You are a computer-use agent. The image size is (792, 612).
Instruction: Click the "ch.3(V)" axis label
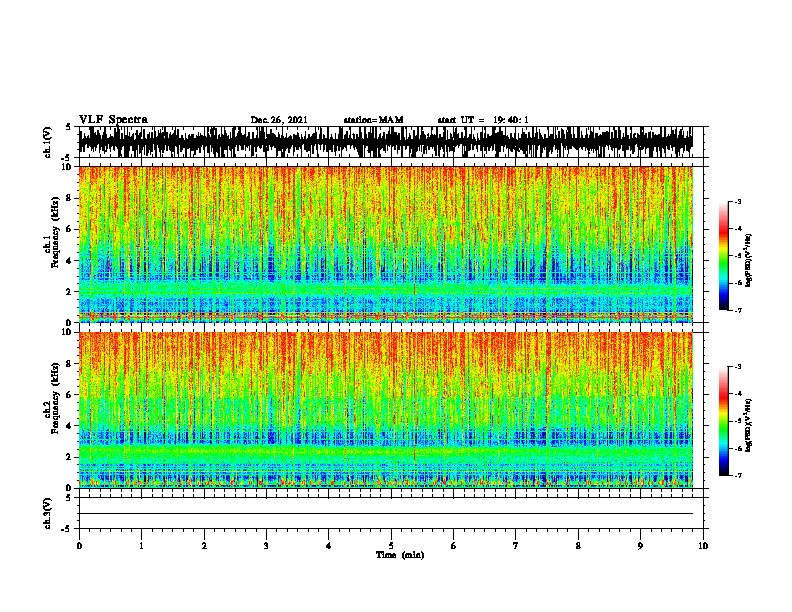(x=48, y=513)
